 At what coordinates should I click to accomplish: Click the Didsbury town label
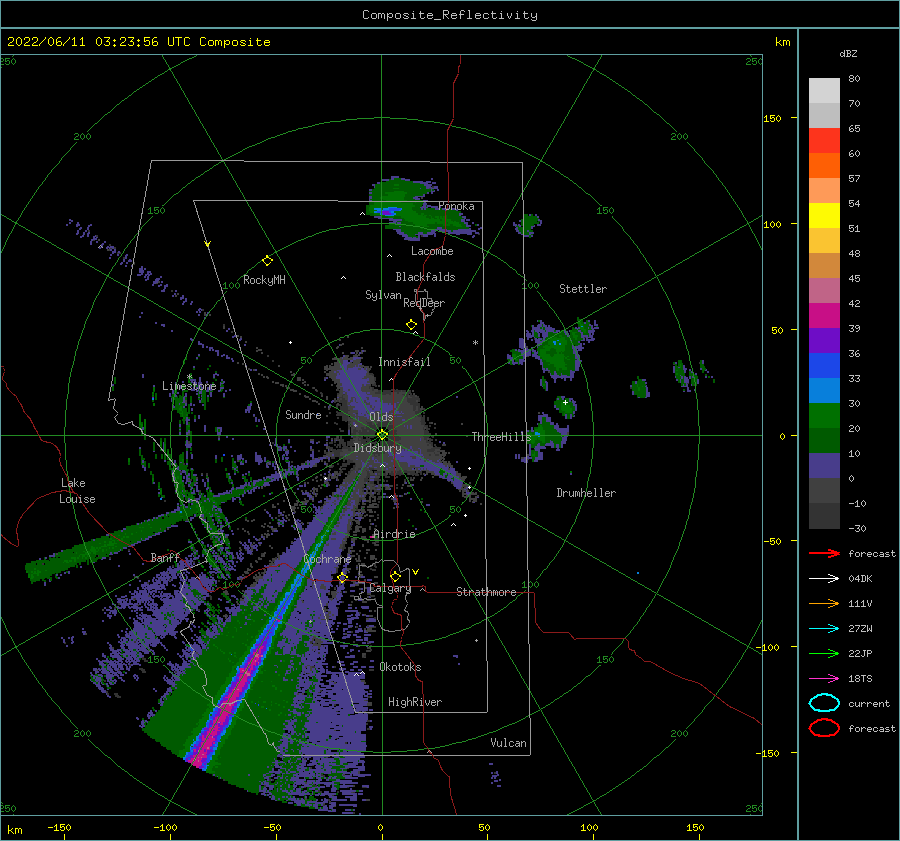377,448
